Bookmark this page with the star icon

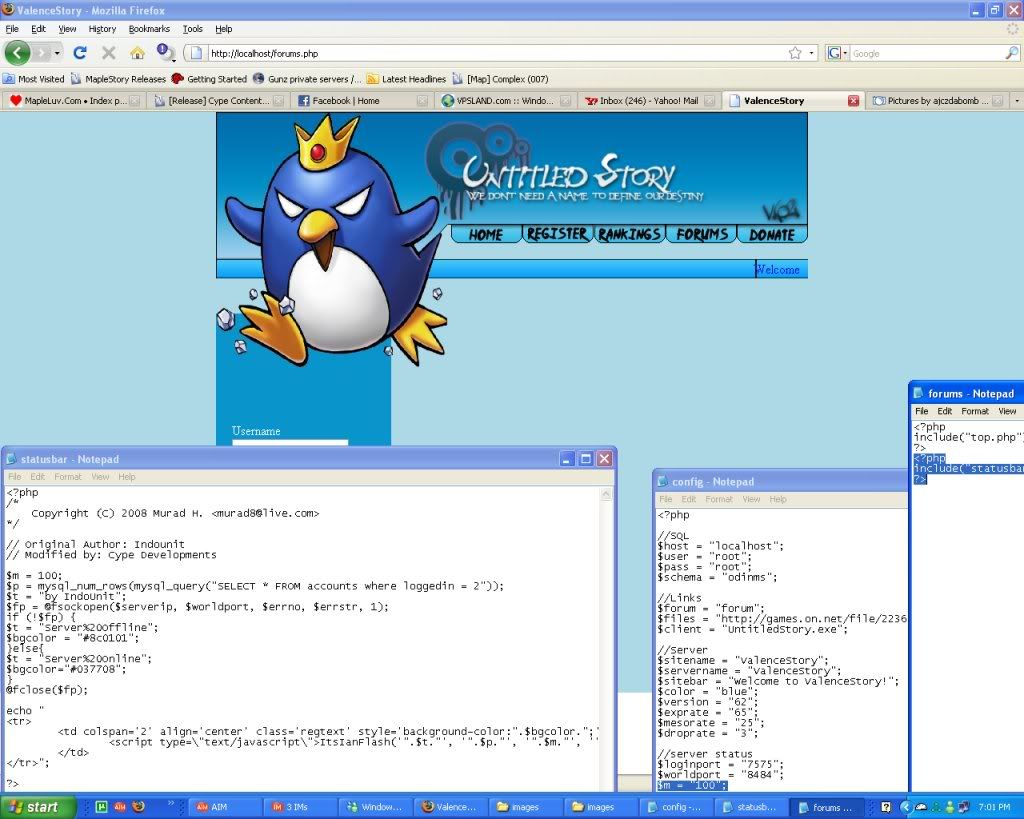coord(795,53)
